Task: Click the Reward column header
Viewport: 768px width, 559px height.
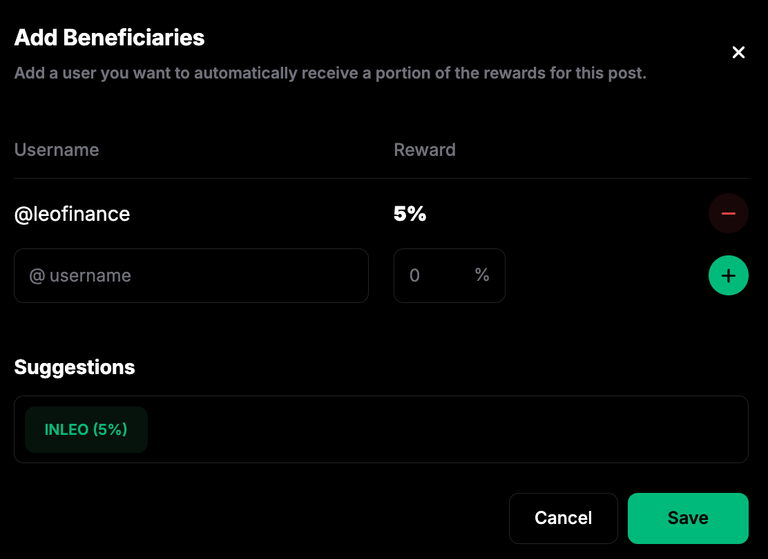Action: click(x=425, y=150)
